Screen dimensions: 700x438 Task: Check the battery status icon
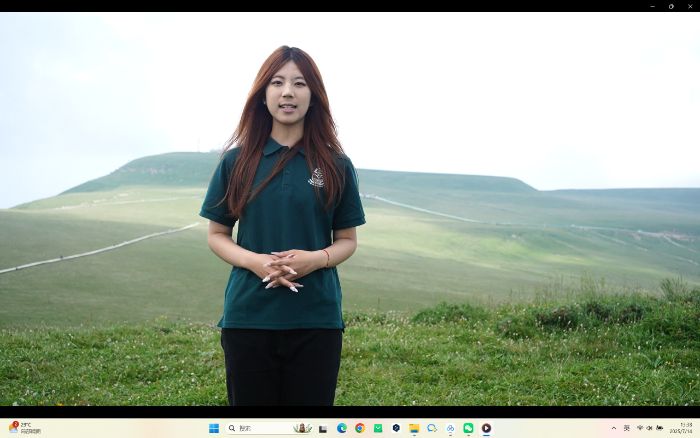click(659, 428)
